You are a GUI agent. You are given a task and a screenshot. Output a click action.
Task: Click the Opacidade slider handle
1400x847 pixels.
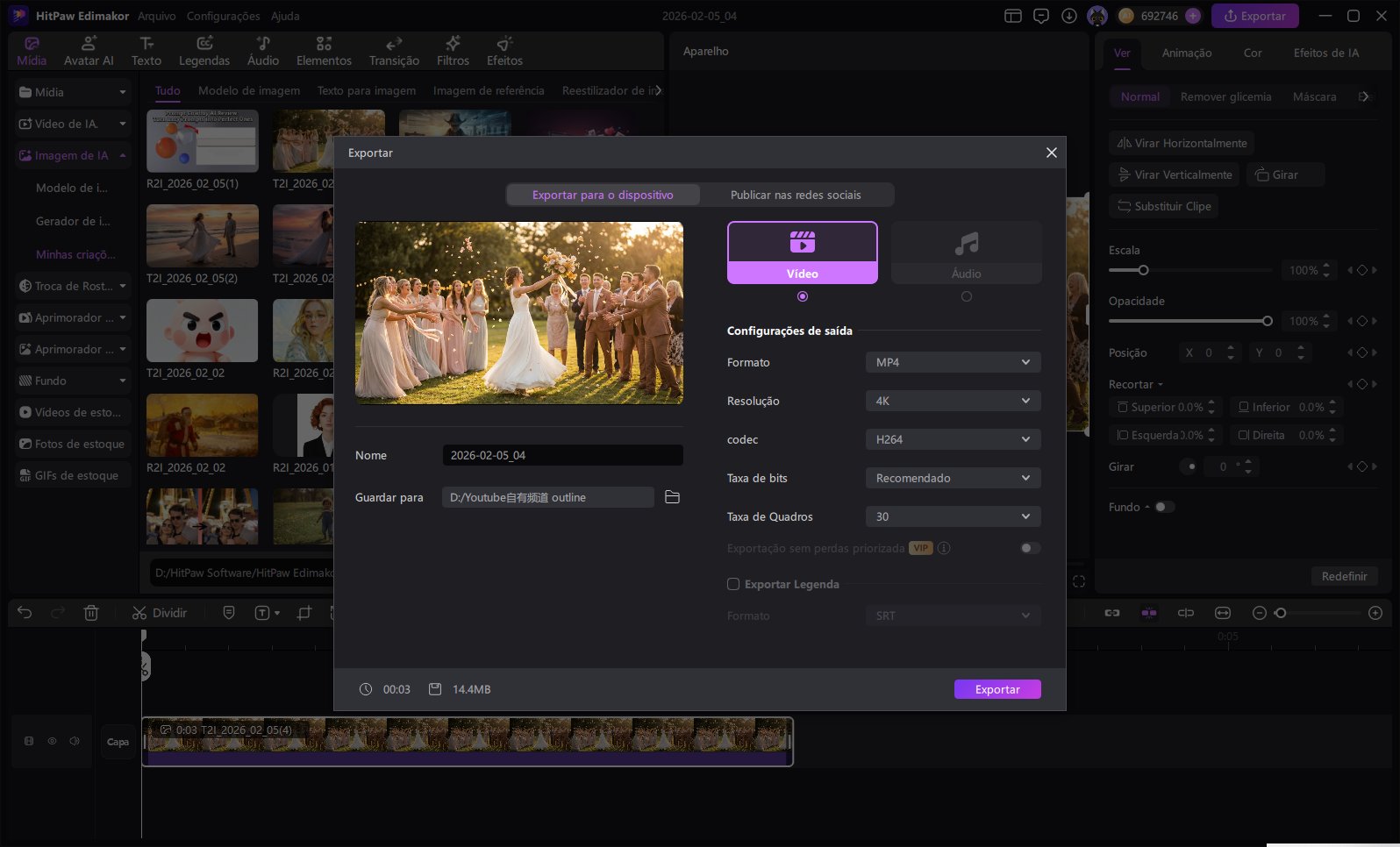point(1267,321)
